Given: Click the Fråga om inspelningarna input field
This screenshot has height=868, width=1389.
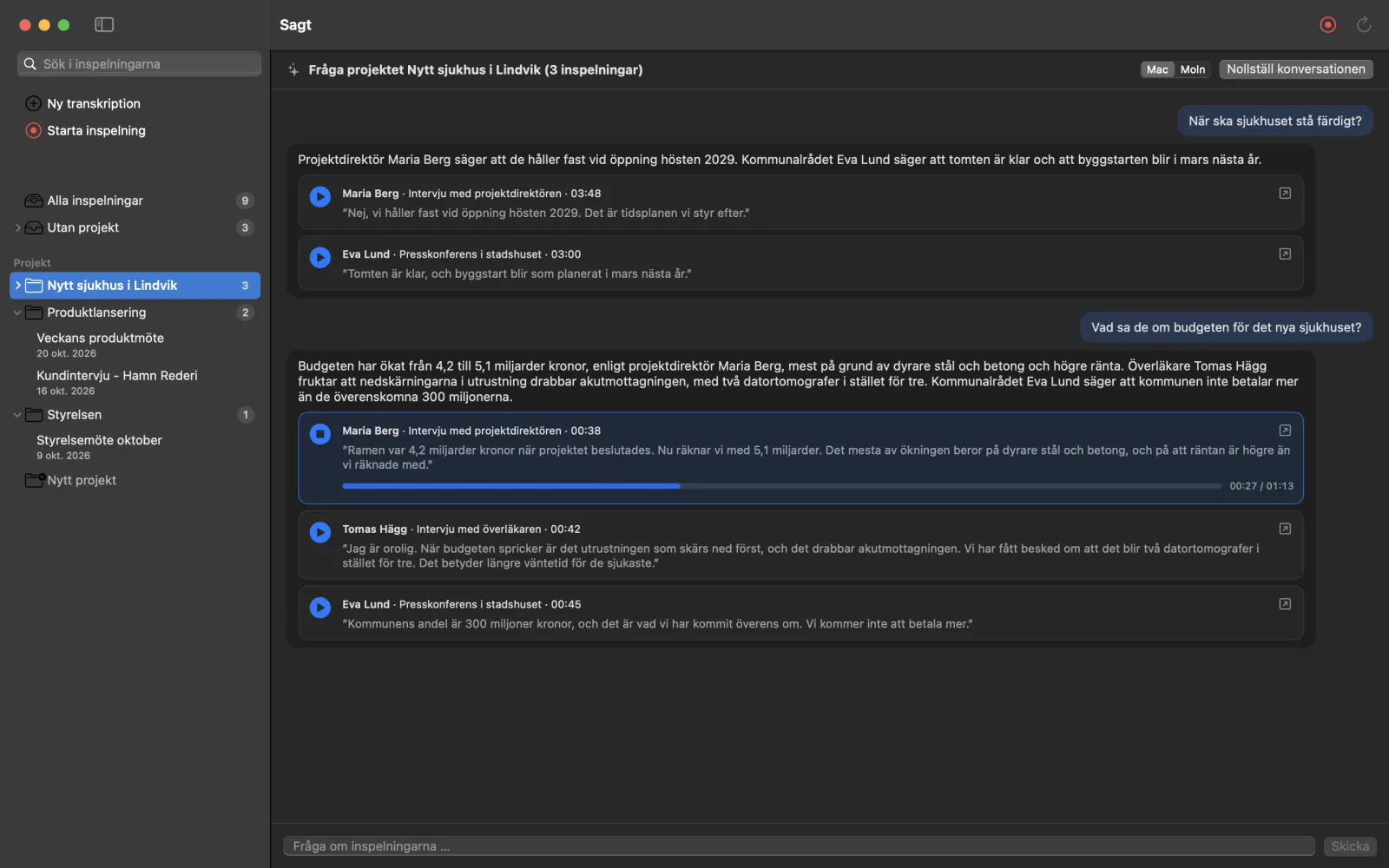Looking at the screenshot, I should pyautogui.click(x=799, y=846).
